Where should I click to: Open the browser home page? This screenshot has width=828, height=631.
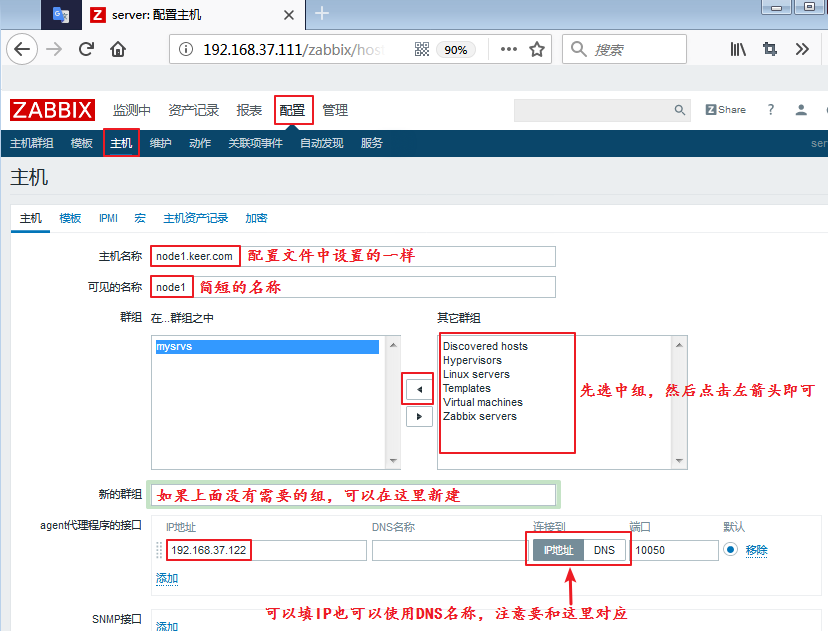pyautogui.click(x=118, y=49)
